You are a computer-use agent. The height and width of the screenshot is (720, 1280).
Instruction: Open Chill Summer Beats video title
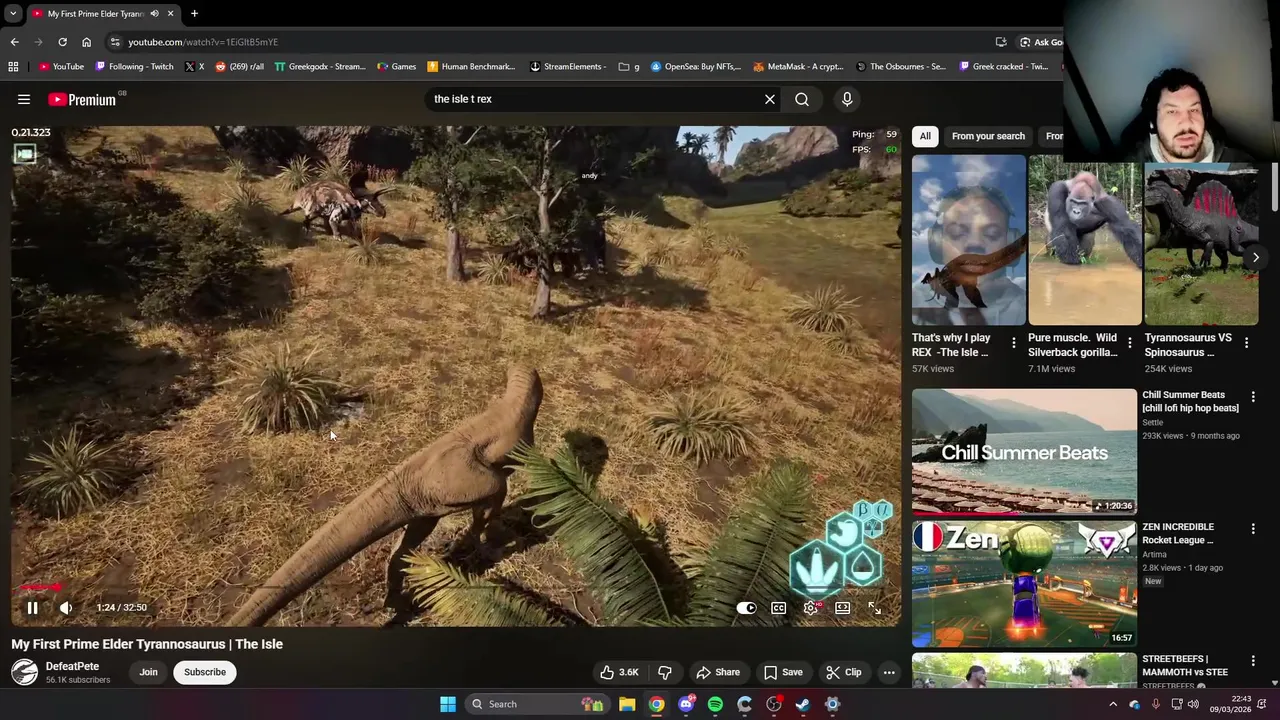point(1190,401)
